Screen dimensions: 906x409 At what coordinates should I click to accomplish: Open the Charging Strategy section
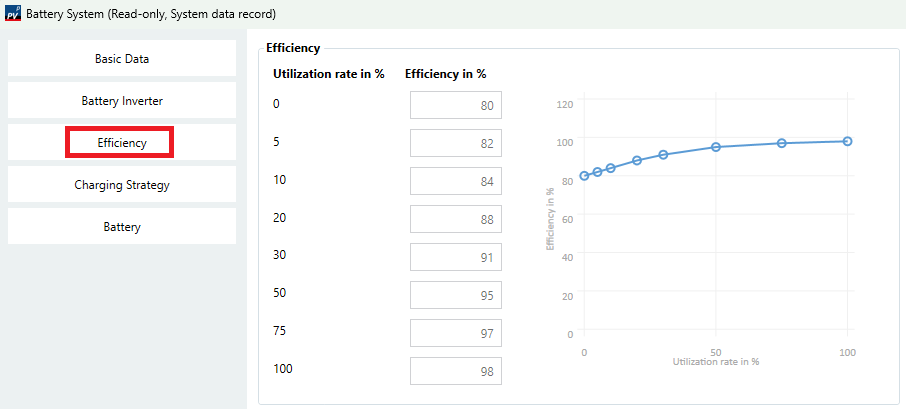[x=122, y=185]
